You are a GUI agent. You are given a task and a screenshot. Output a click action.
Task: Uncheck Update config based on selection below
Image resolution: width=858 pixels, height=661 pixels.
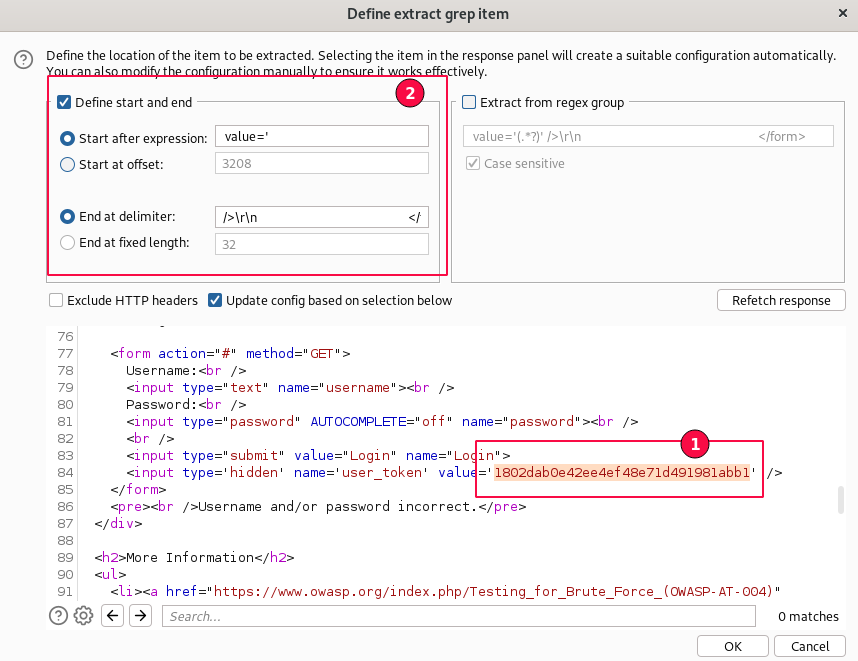coord(215,300)
